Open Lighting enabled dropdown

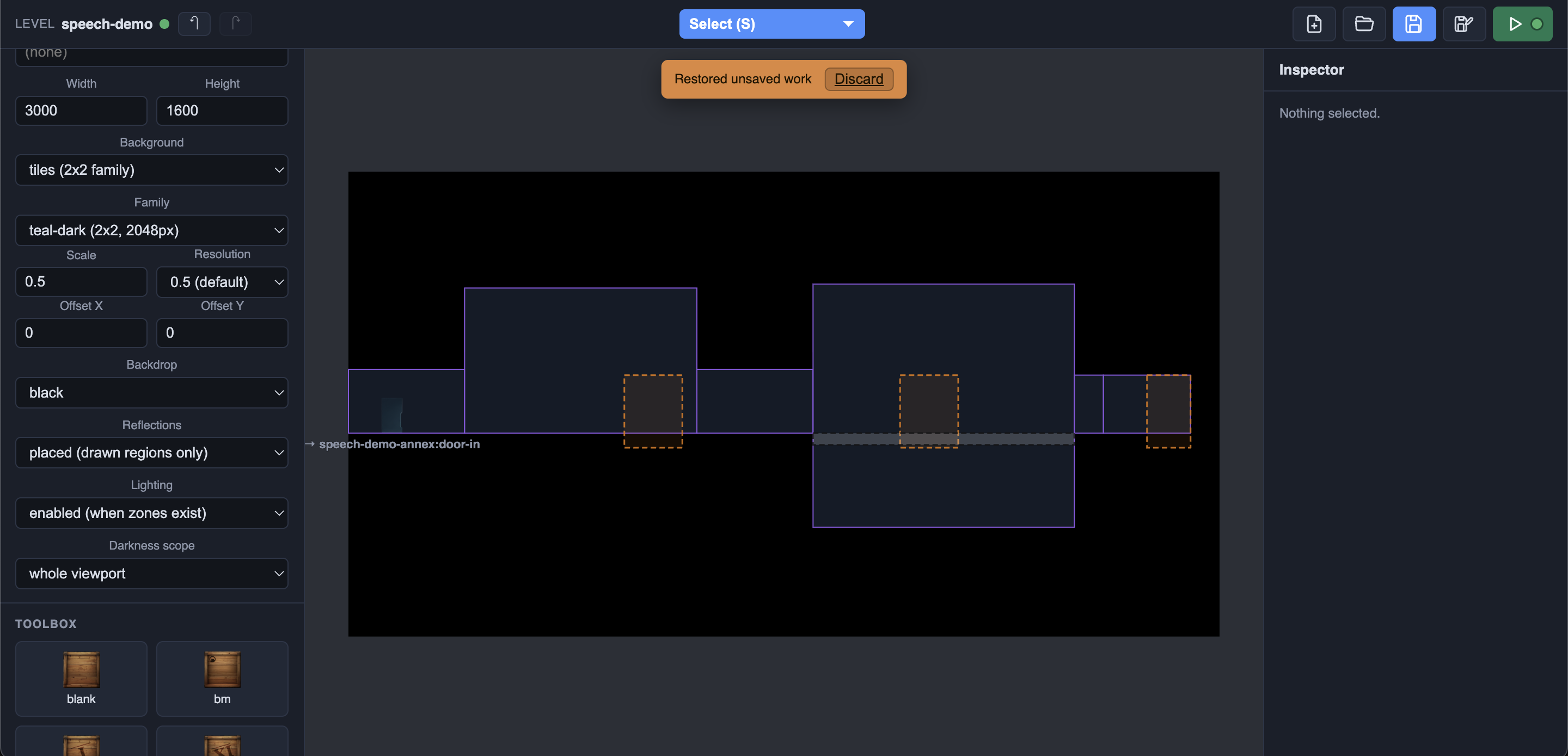click(151, 513)
